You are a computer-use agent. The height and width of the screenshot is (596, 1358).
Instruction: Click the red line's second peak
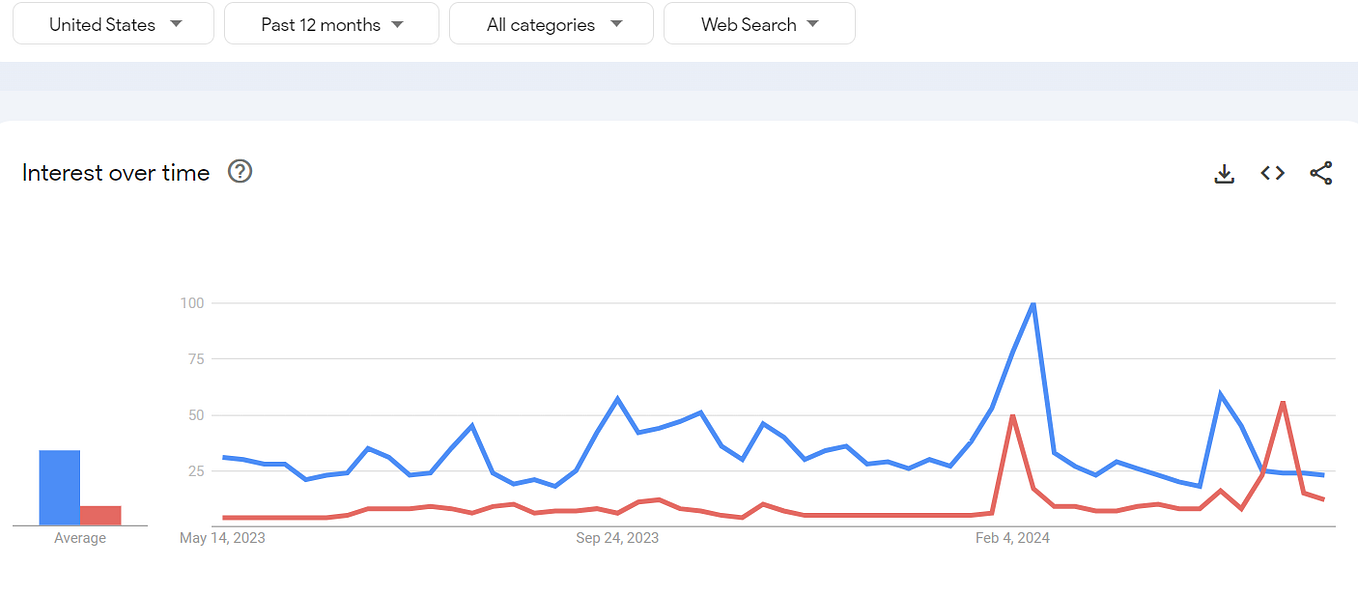click(x=1282, y=402)
